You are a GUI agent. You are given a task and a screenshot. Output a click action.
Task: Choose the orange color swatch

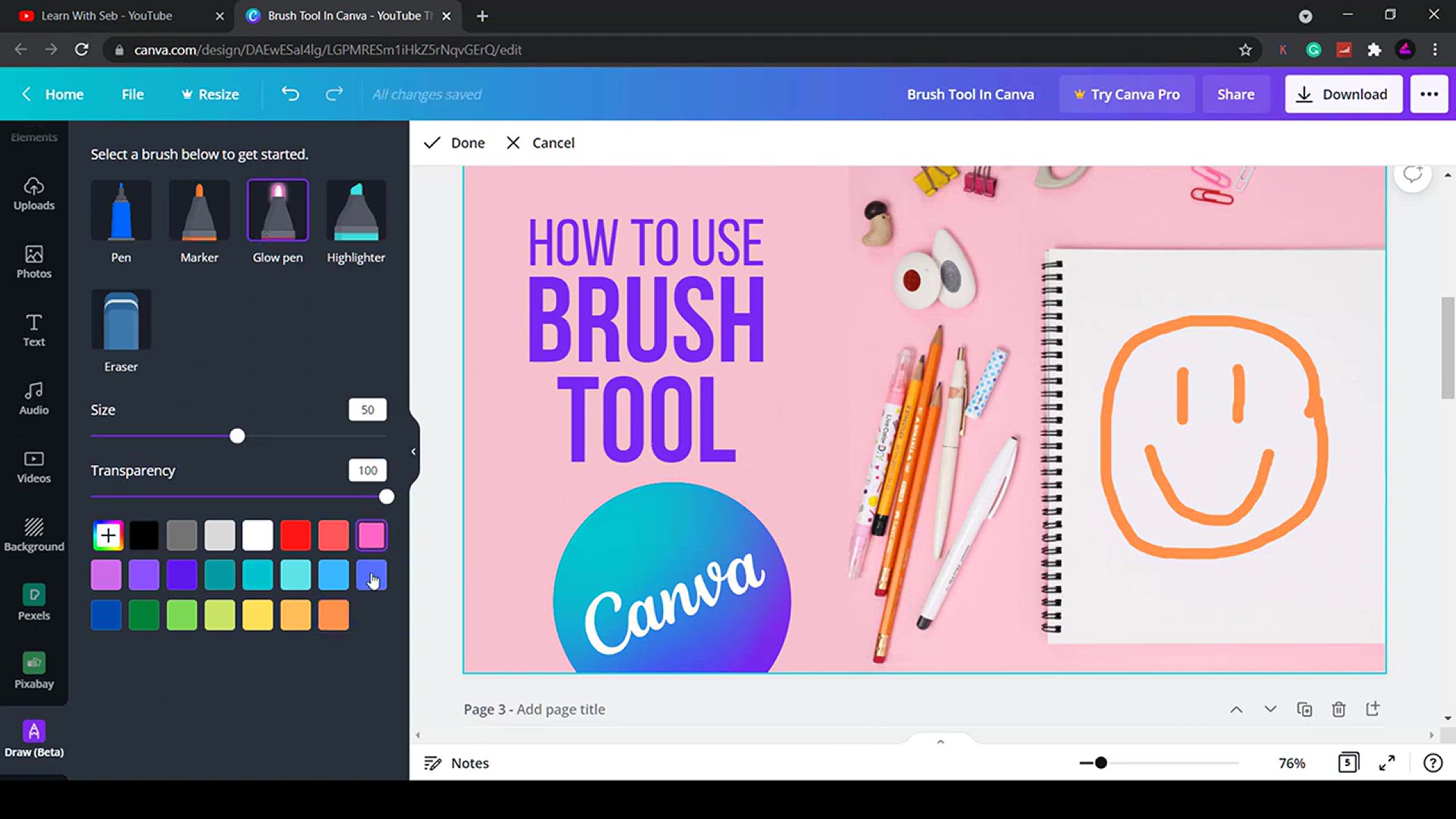point(334,615)
